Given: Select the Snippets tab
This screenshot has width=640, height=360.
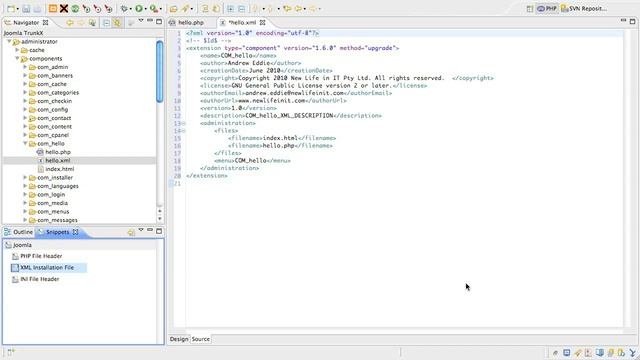Looking at the screenshot, I should (57, 232).
